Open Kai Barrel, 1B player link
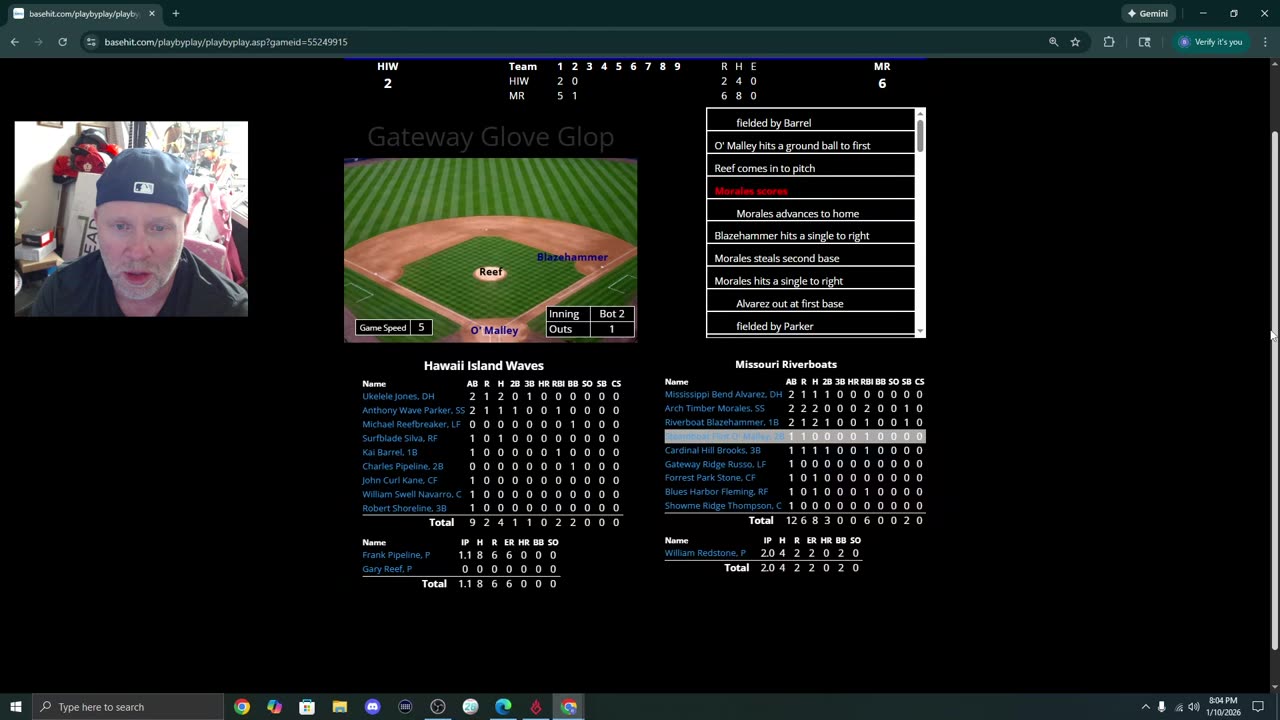 [x=390, y=452]
